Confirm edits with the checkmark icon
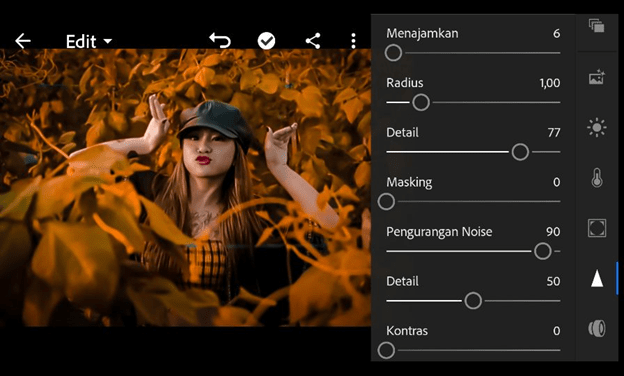 pos(266,41)
